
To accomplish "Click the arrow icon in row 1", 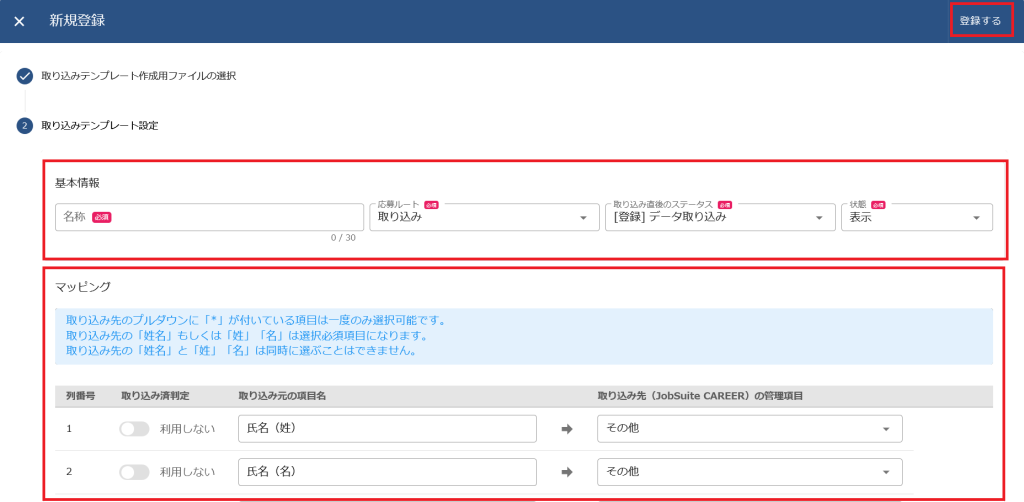I will click(x=567, y=429).
